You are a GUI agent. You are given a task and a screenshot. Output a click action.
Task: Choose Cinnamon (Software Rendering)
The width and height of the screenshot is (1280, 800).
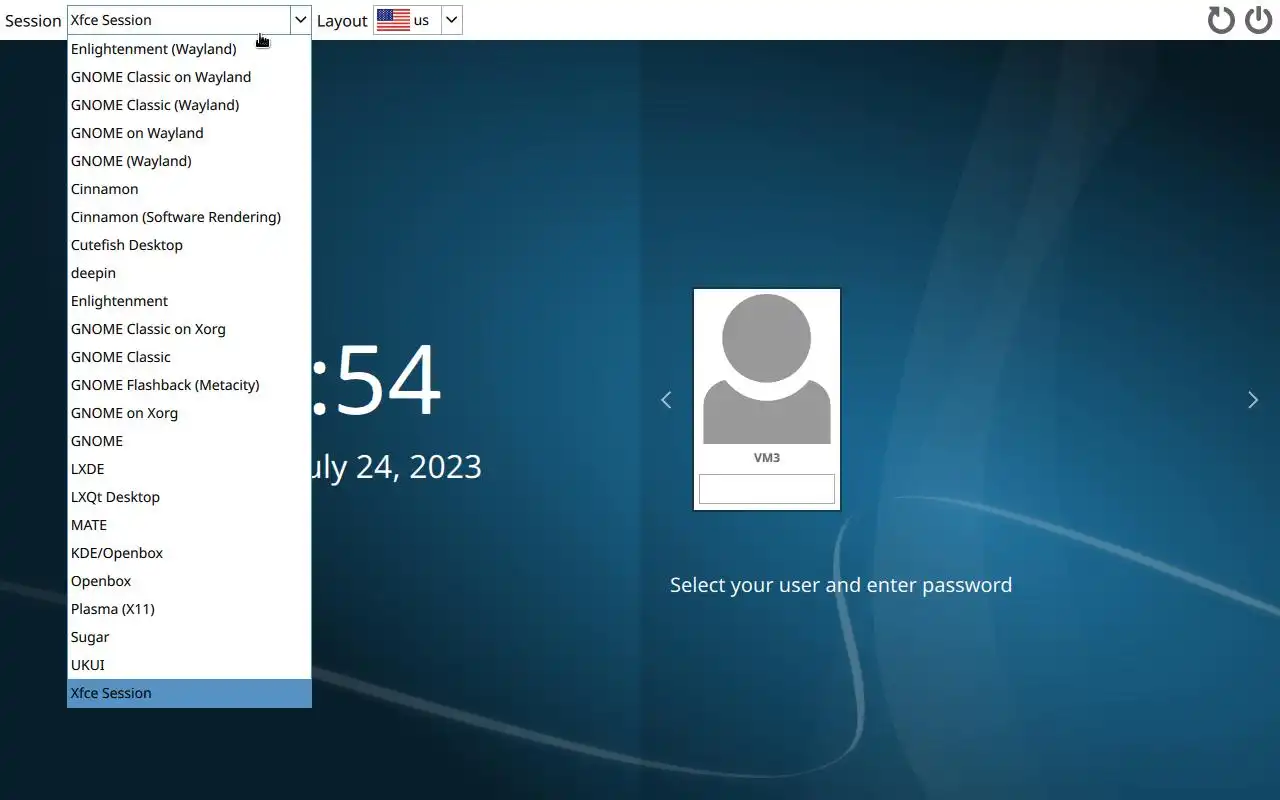(x=189, y=217)
